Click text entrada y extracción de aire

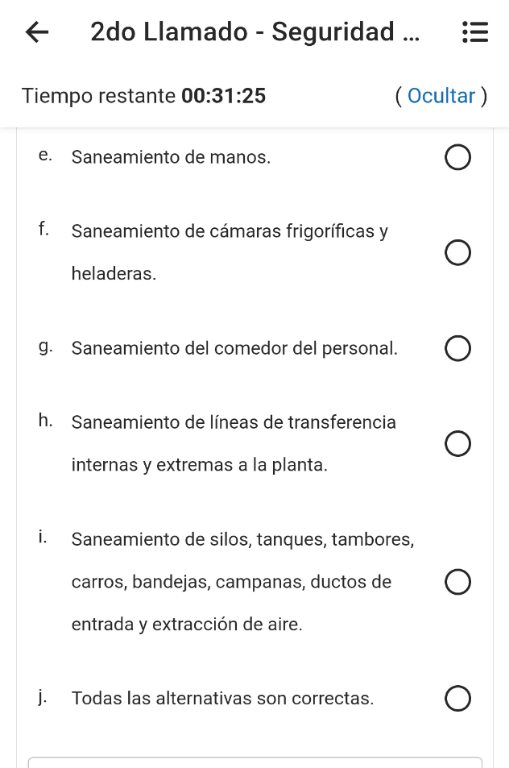coord(187,624)
